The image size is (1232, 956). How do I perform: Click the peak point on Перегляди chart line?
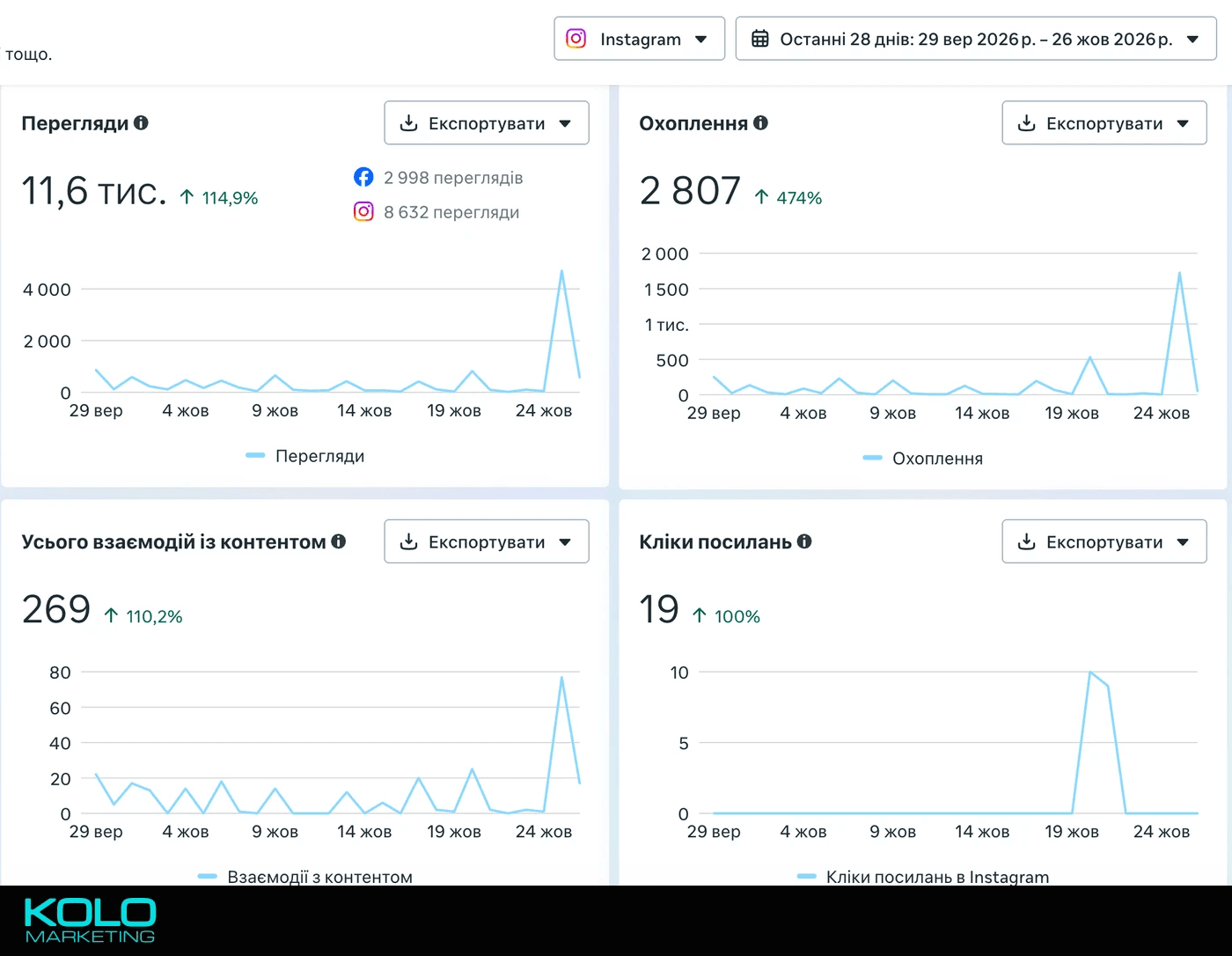(x=561, y=271)
